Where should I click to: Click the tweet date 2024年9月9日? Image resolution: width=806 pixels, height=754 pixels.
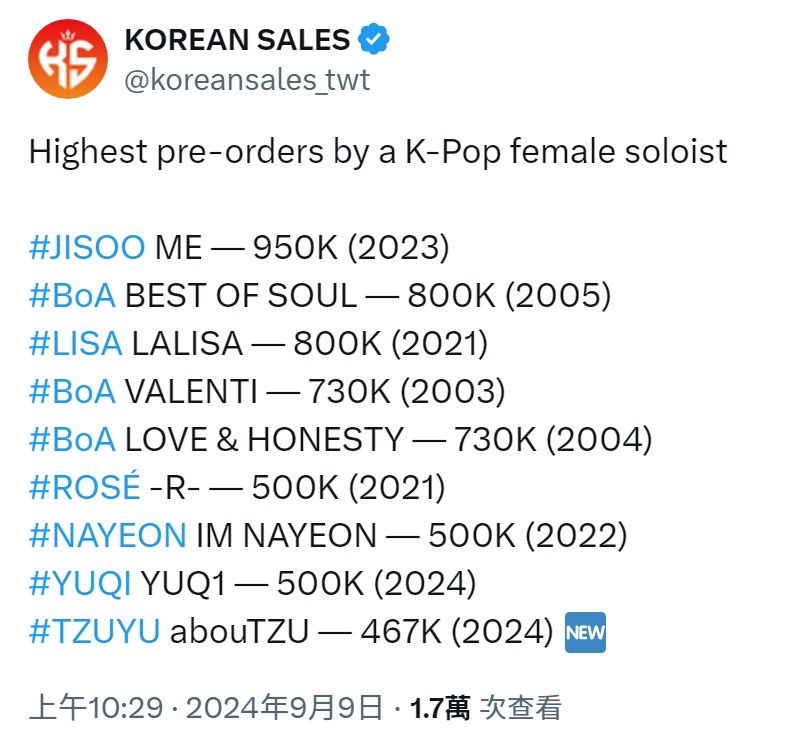(283, 708)
